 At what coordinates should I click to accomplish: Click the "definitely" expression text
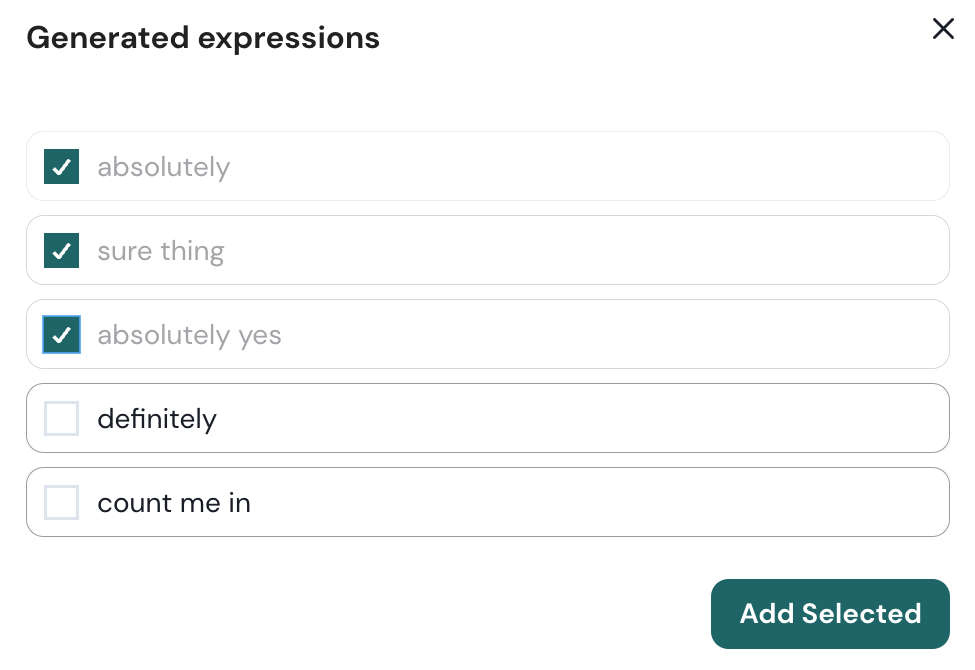click(156, 419)
